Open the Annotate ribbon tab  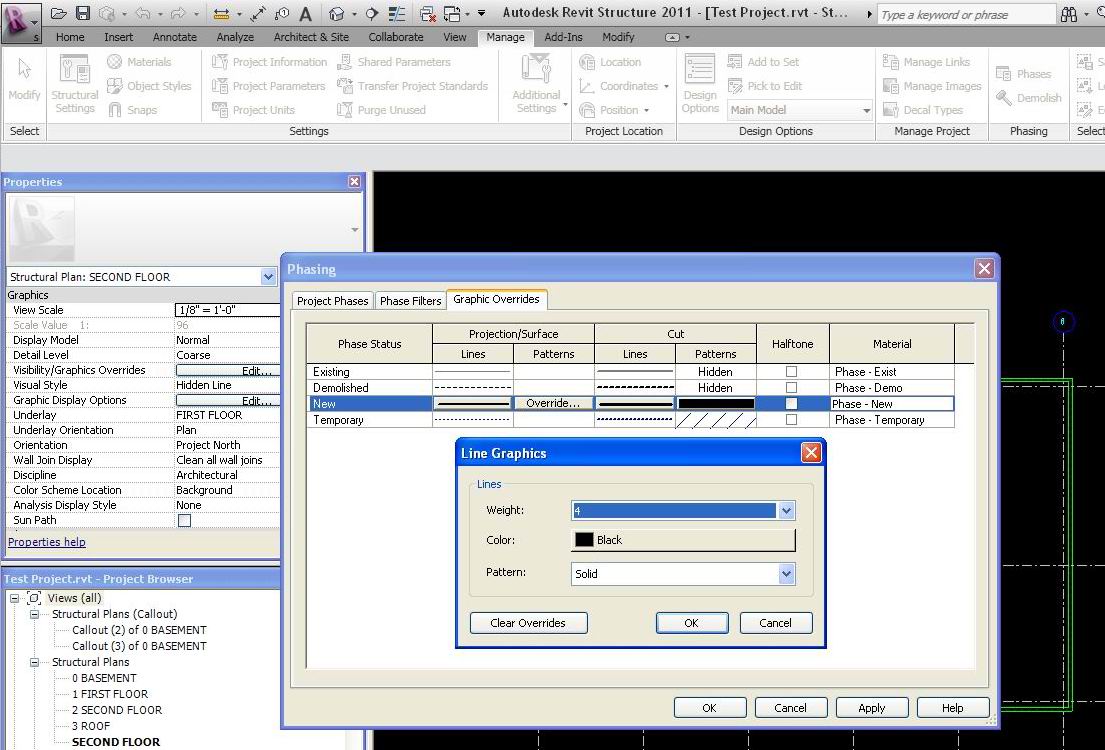(175, 37)
